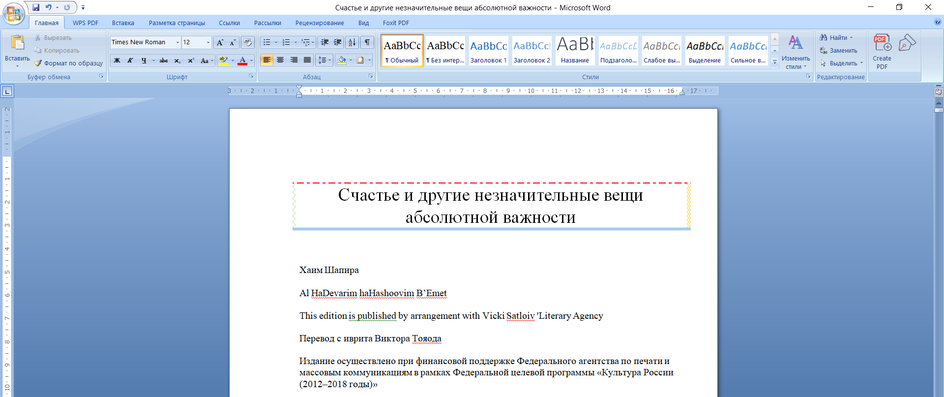Click the Redo/Repeat icon
The image size is (944, 397).
tap(66, 8)
